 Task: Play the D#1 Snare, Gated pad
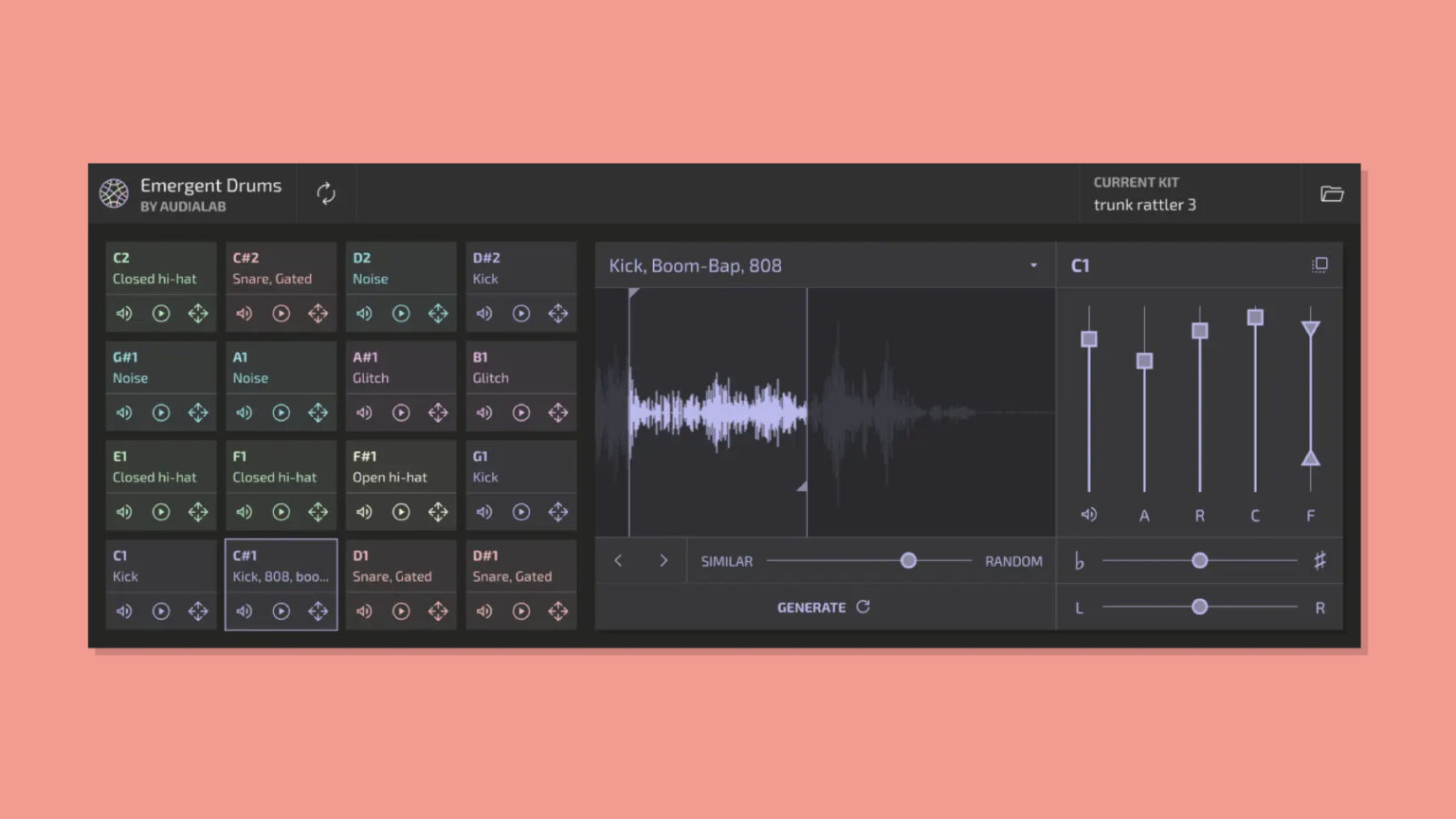521,611
